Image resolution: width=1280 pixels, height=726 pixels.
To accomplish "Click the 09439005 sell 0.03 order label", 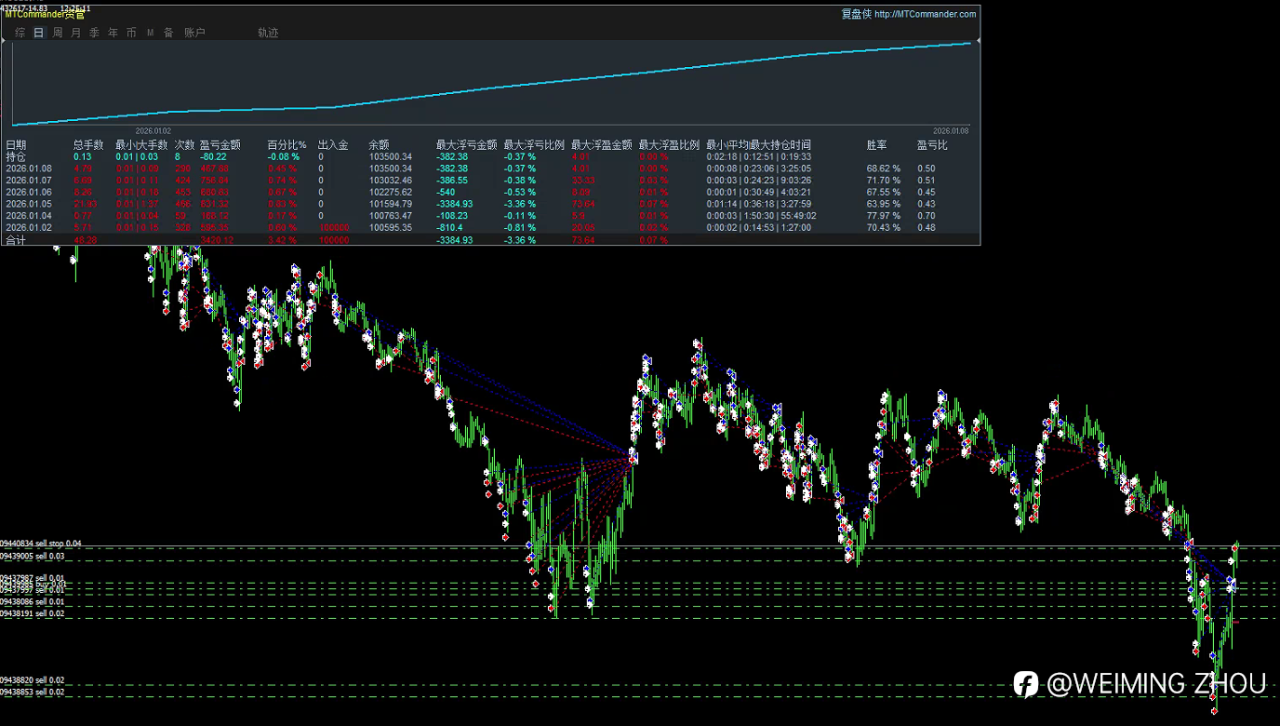I will (x=32, y=556).
